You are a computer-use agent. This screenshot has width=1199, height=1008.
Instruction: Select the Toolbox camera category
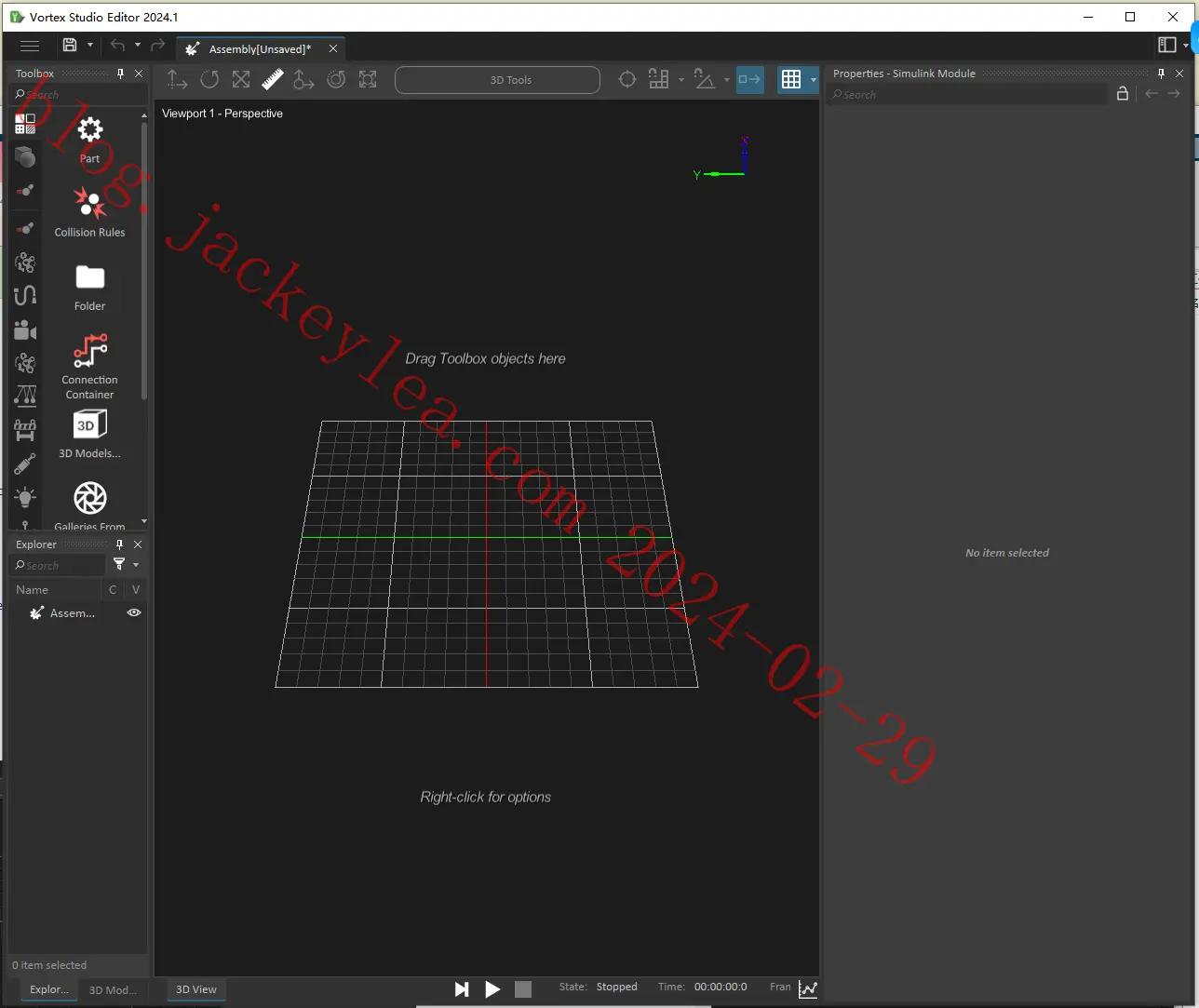pos(25,330)
